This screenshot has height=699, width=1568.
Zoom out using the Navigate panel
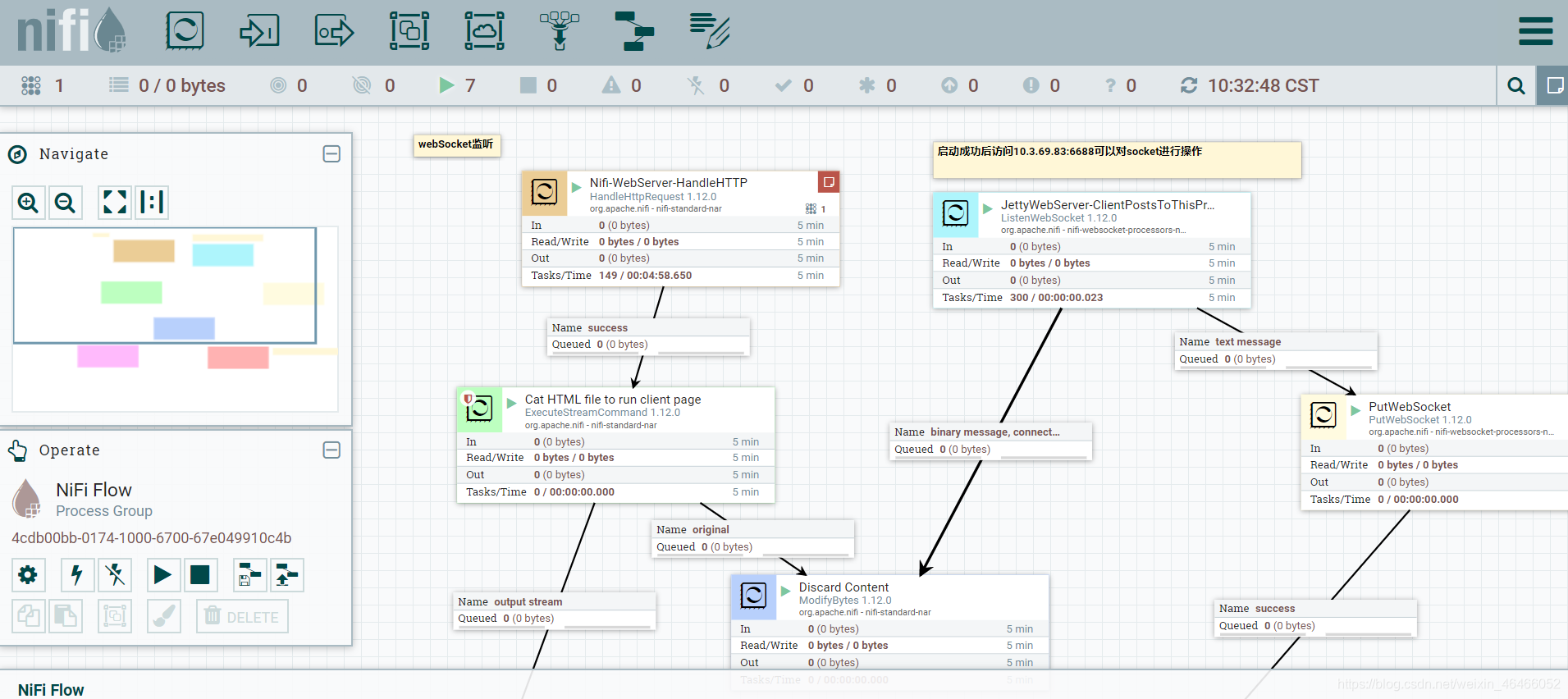[x=66, y=202]
